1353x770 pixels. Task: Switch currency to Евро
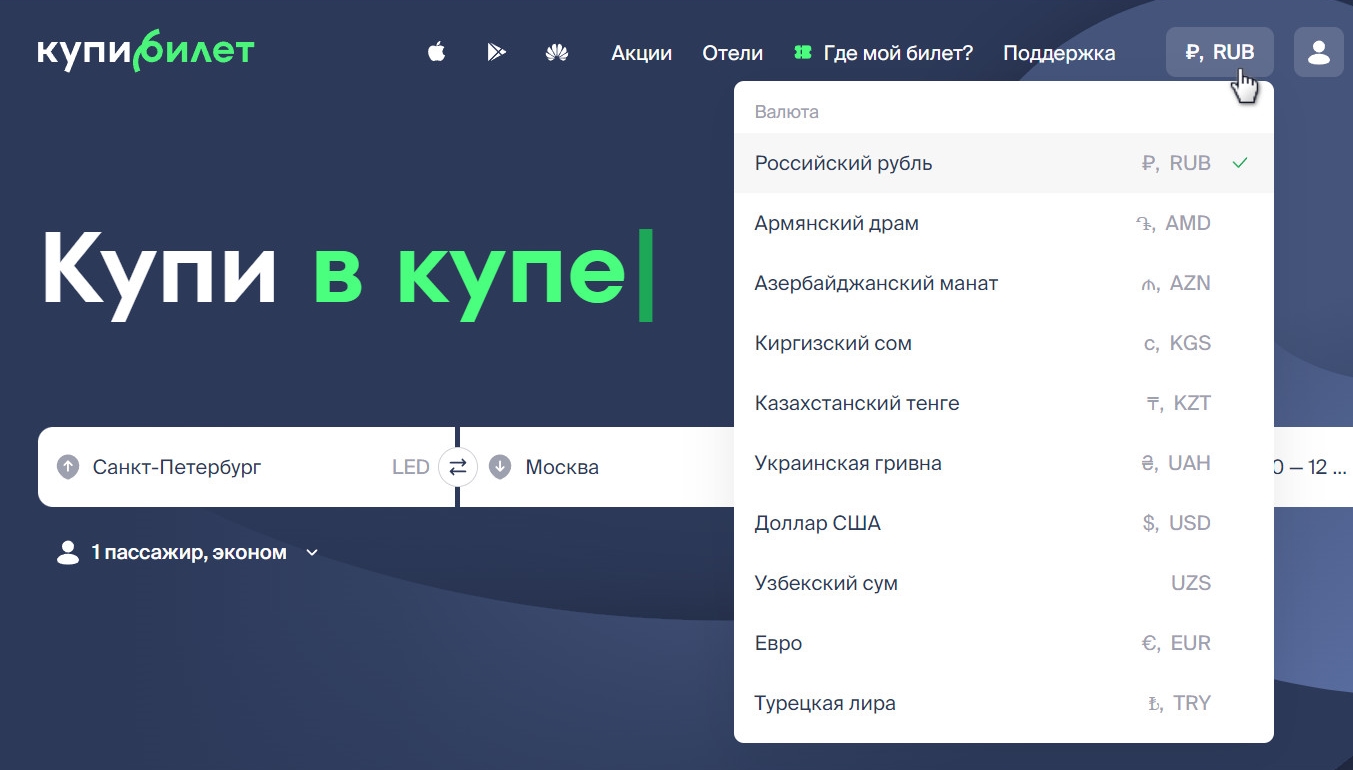point(1003,643)
